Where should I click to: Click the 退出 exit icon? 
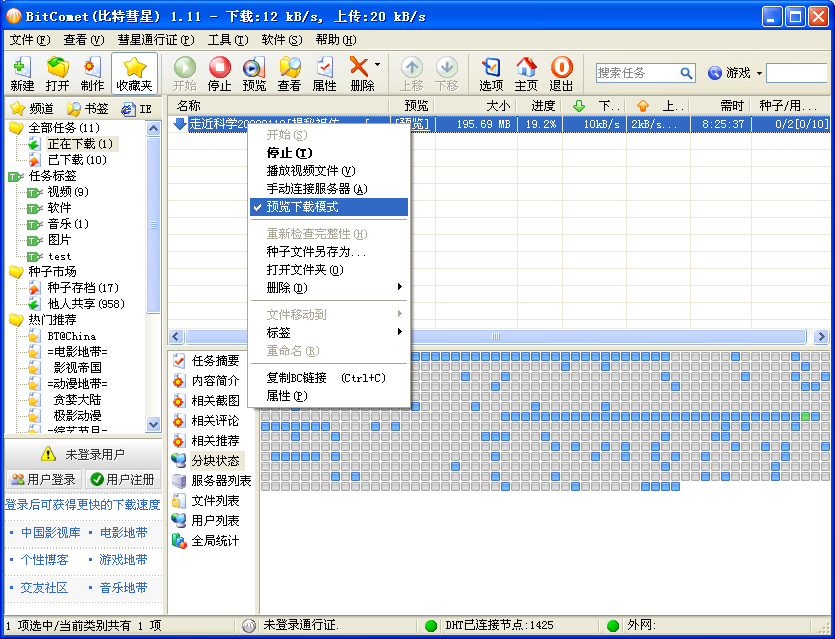point(560,73)
